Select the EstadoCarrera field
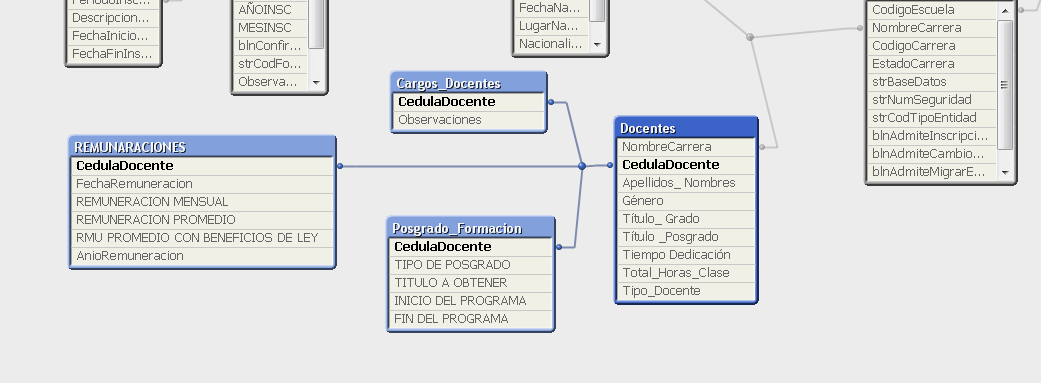Viewport: 1041px width, 383px height. 932,64
